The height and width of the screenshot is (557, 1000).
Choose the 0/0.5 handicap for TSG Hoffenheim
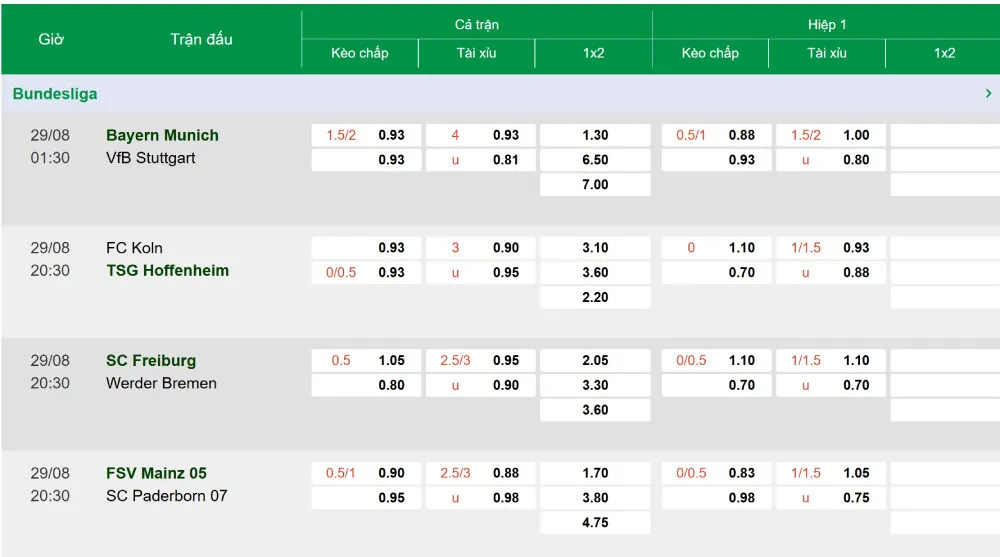[x=366, y=272]
